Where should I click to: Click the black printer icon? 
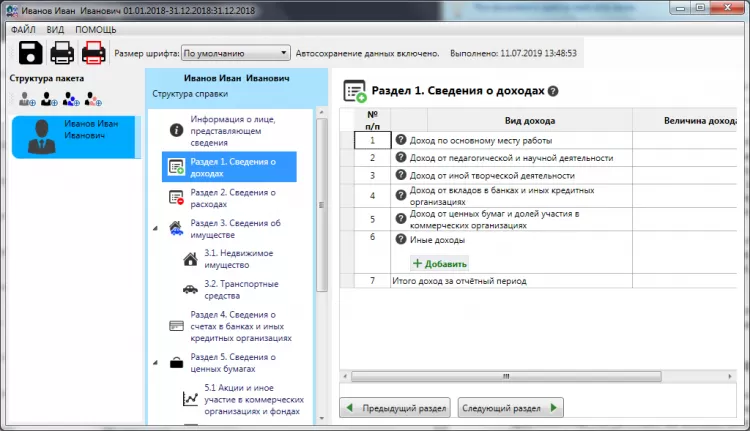62,53
